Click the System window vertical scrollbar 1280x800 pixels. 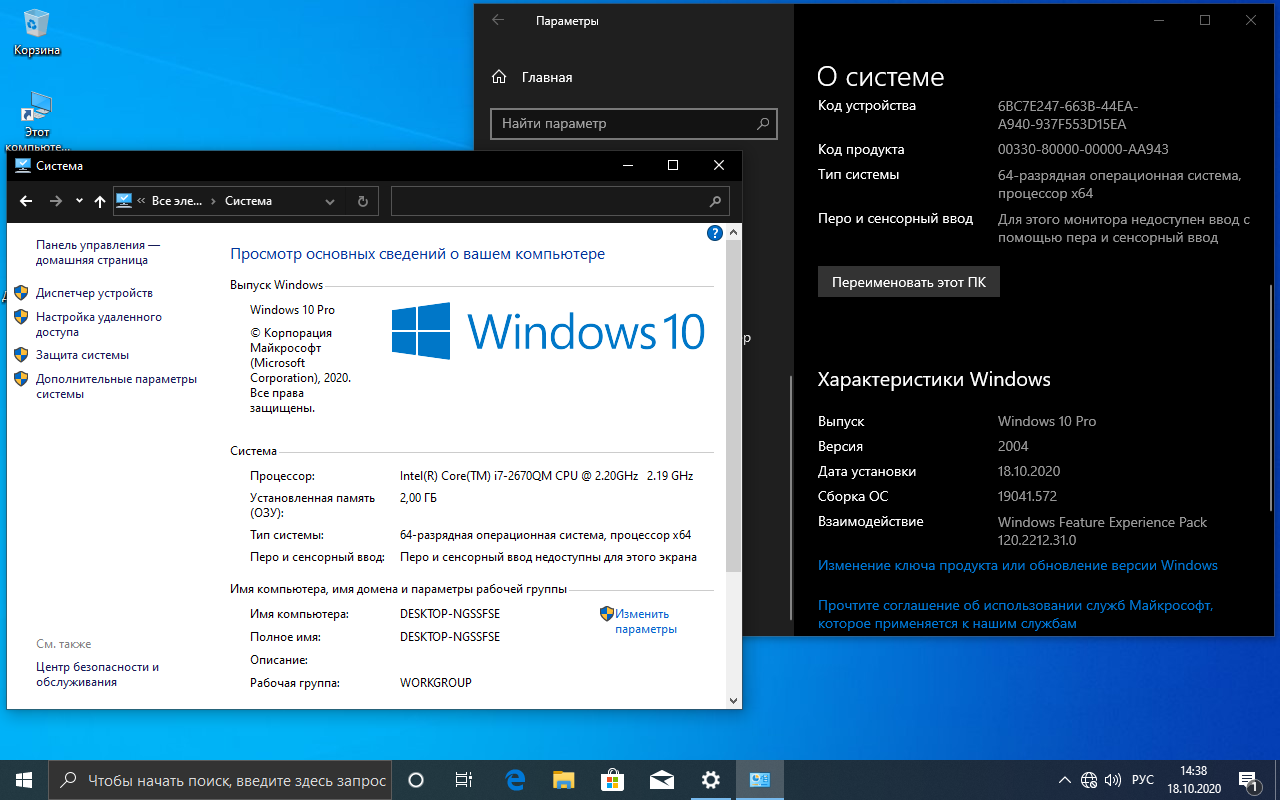pyautogui.click(x=734, y=405)
